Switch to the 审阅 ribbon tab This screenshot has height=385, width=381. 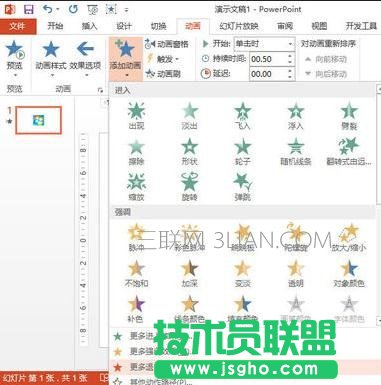[285, 26]
